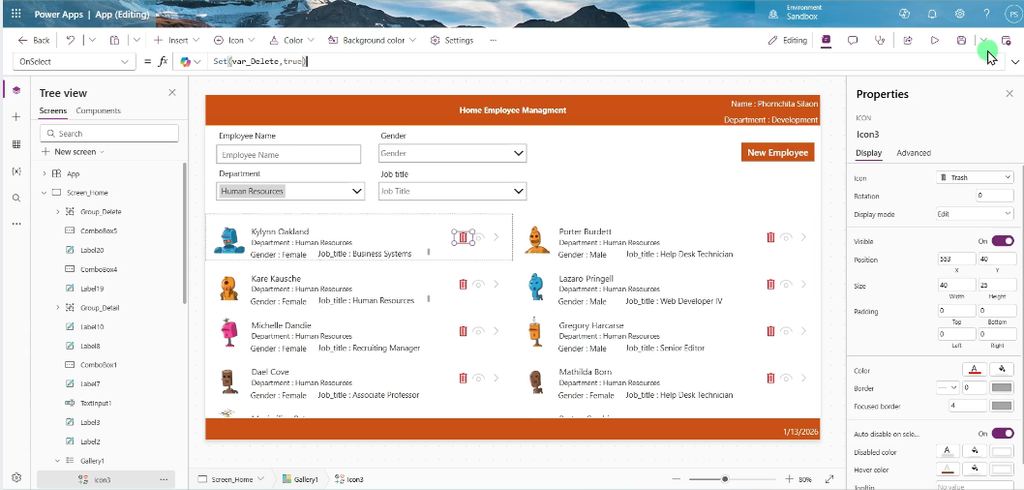Switch to the Screens tab

(x=53, y=111)
